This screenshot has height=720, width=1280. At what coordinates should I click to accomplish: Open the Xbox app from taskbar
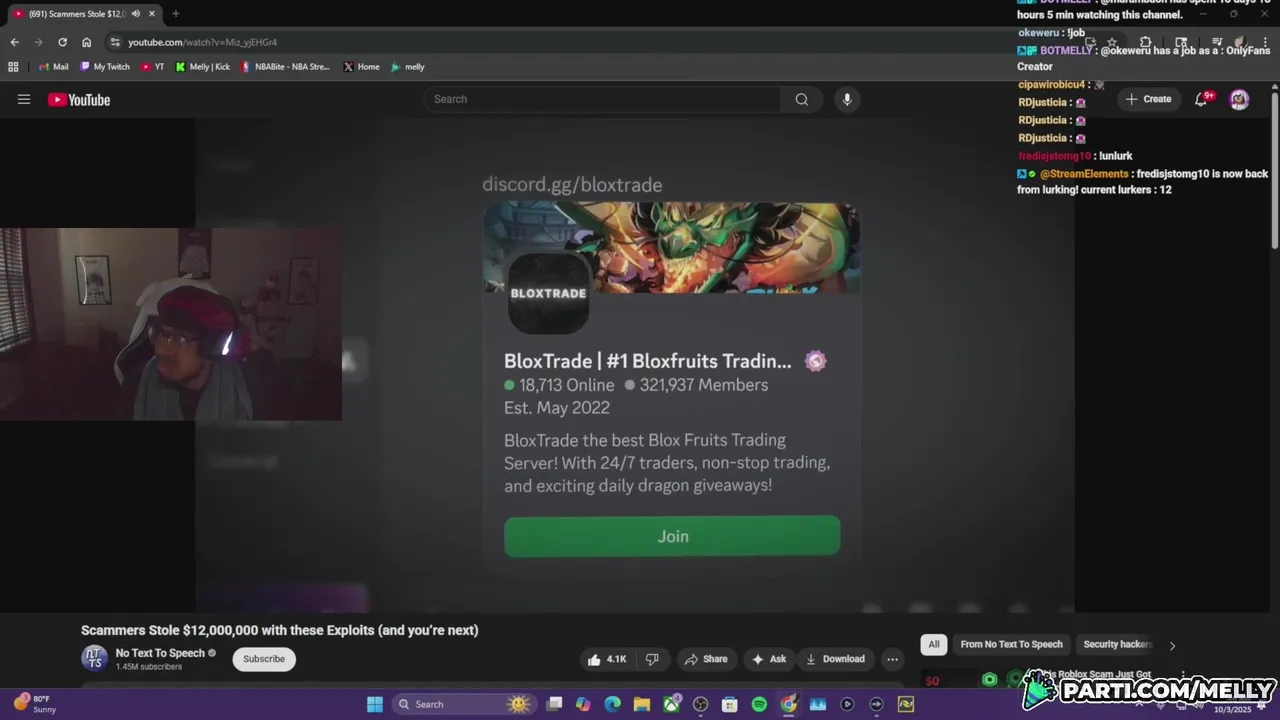[x=671, y=704]
